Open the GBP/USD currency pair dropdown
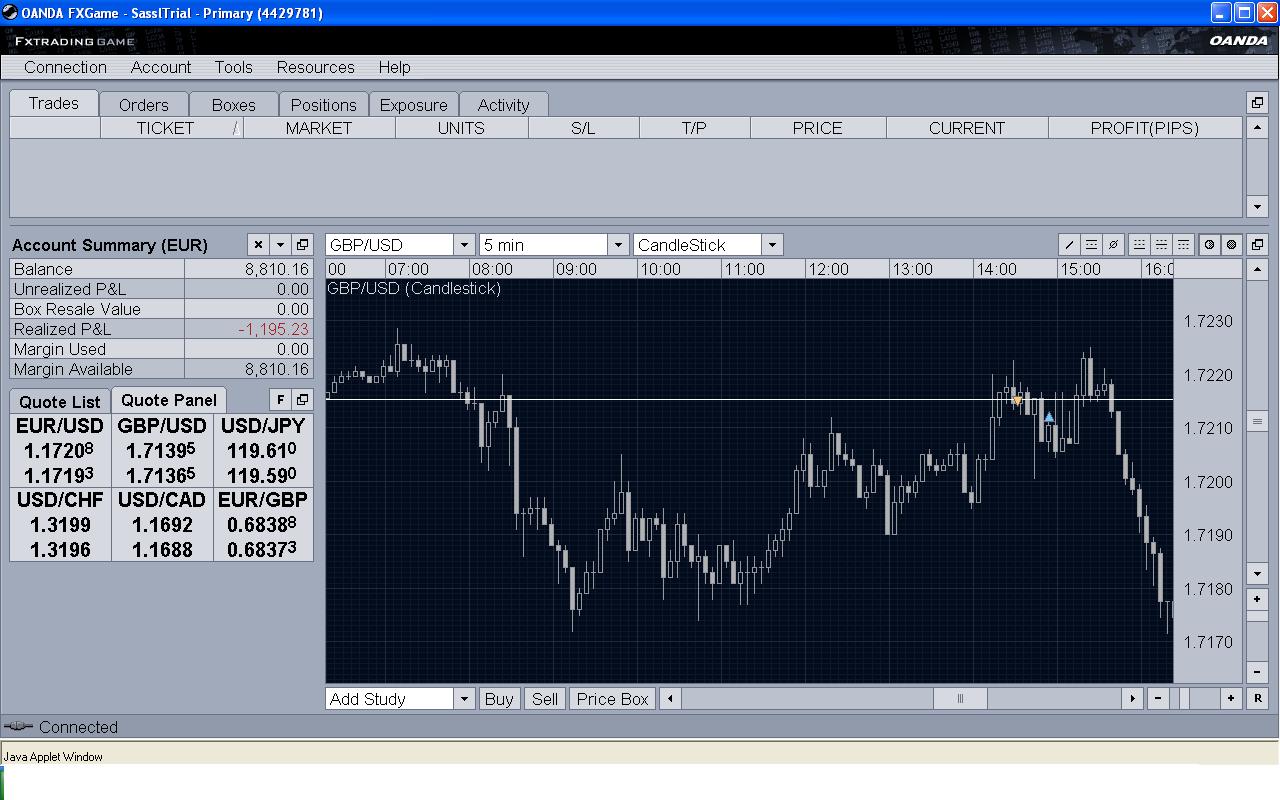 click(x=464, y=245)
